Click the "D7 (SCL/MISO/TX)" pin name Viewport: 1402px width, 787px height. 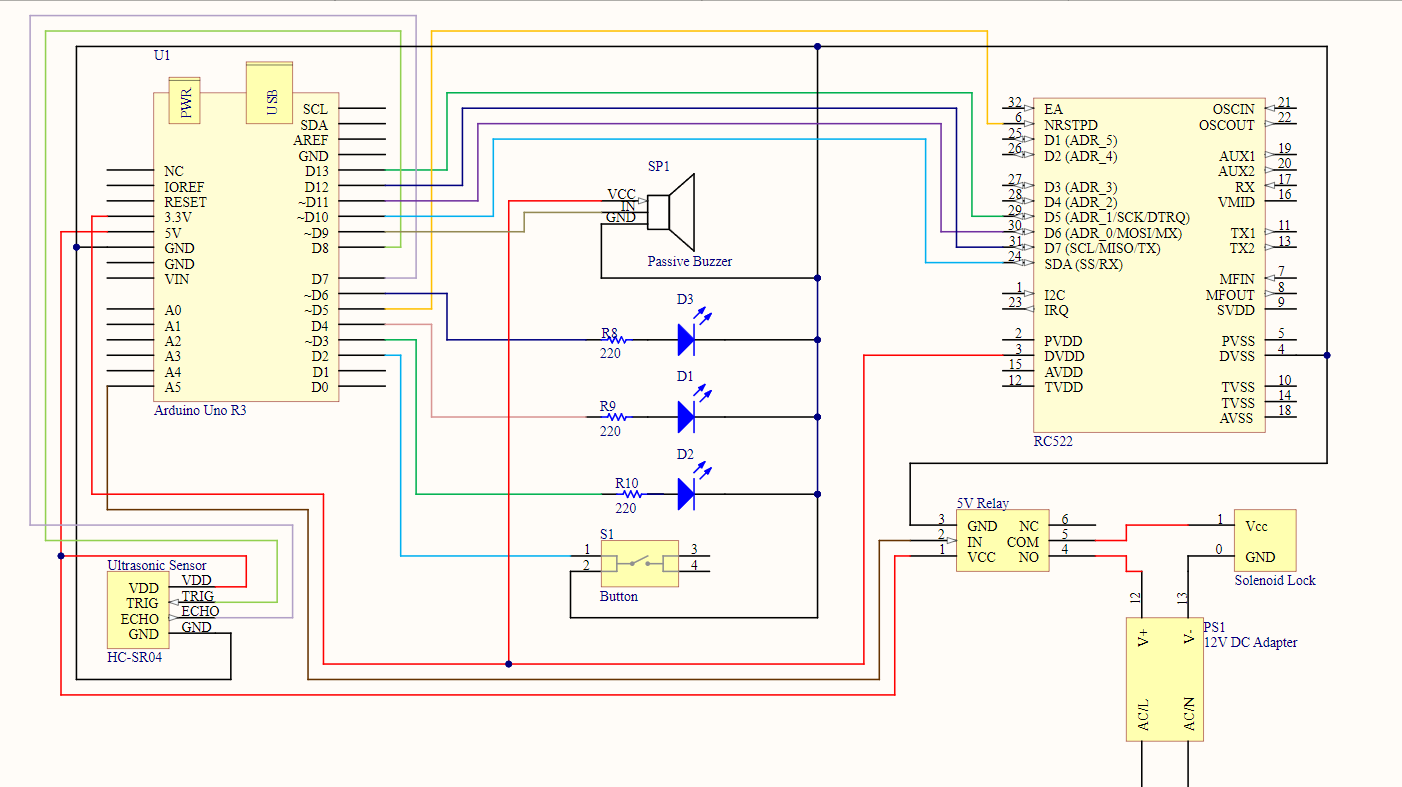pos(1102,248)
